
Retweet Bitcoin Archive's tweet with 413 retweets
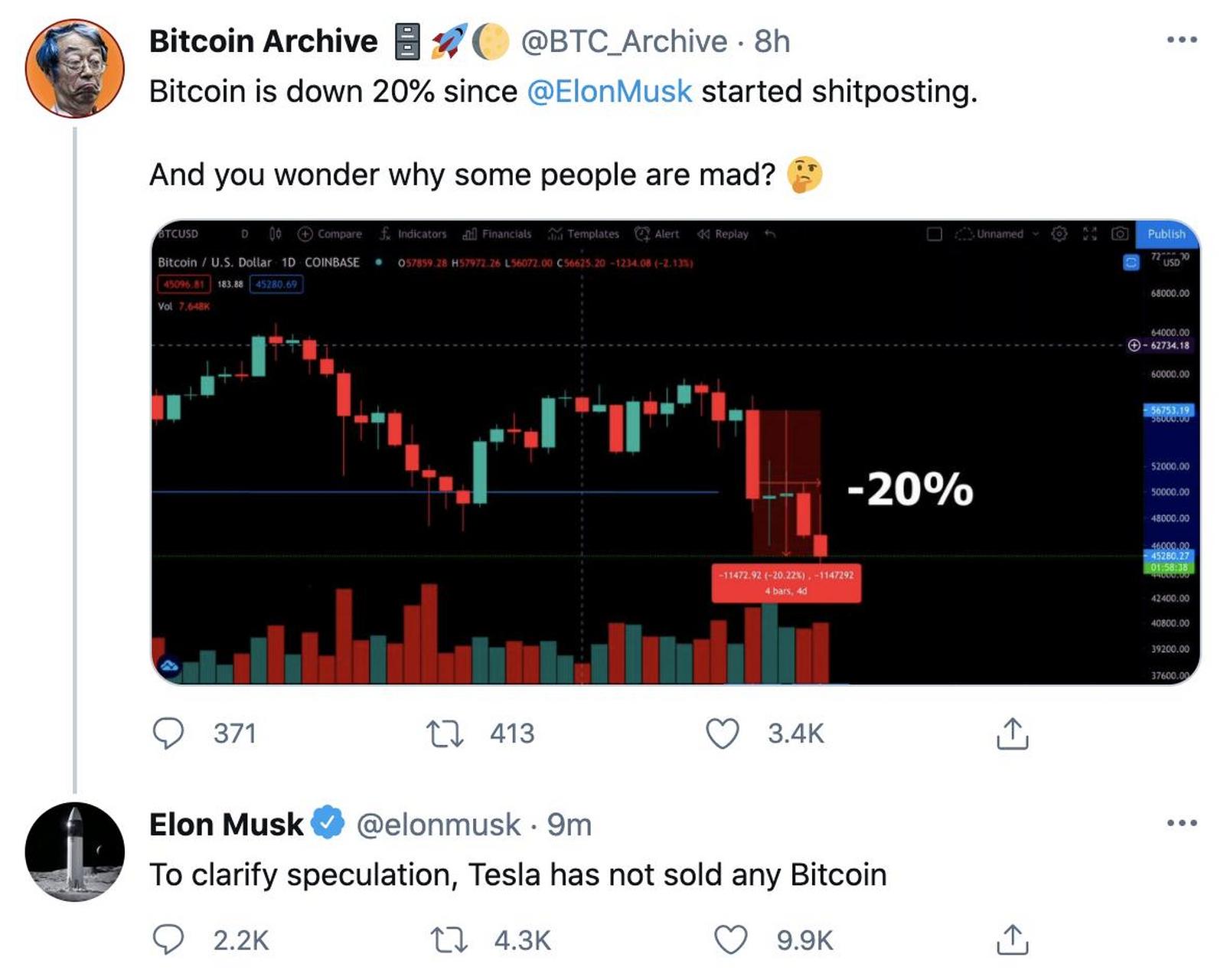445,733
